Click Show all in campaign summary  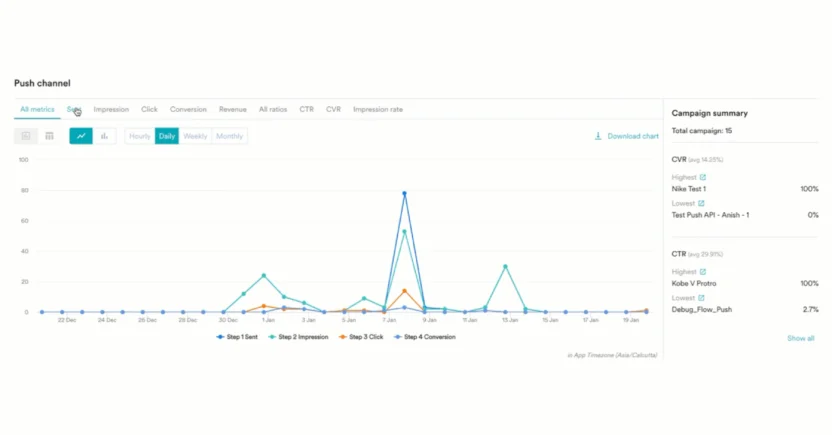801,338
